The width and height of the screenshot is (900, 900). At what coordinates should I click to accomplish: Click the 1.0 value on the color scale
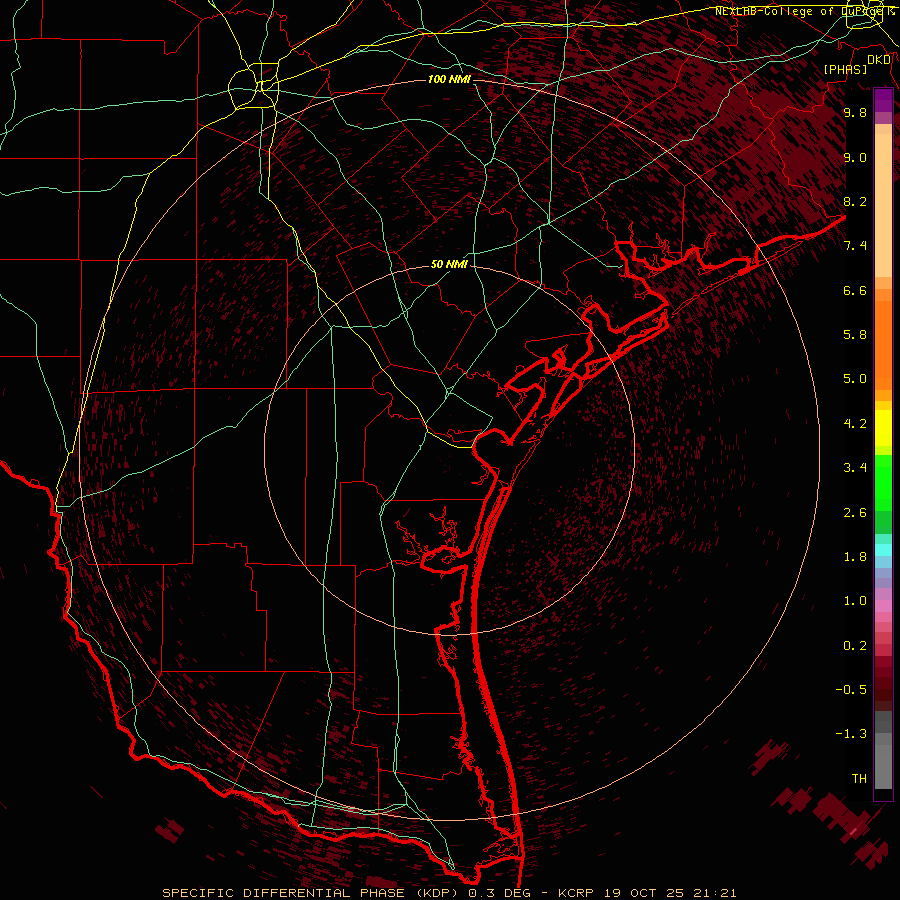pos(855,601)
